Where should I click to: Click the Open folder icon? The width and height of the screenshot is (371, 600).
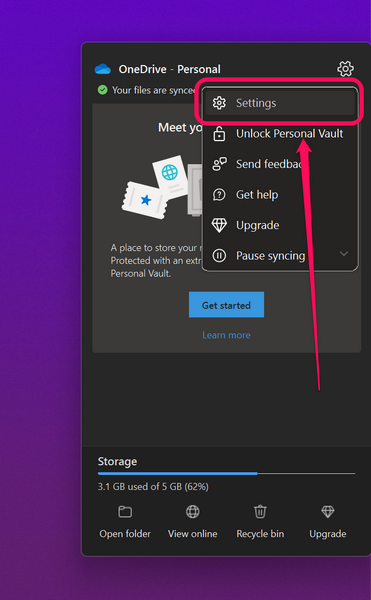[125, 512]
